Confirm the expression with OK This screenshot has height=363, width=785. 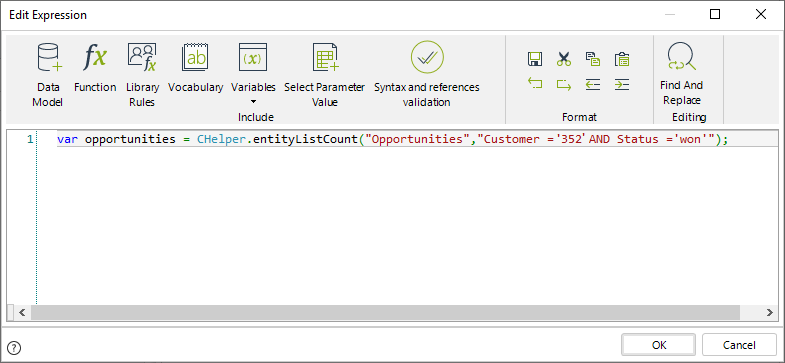[659, 345]
